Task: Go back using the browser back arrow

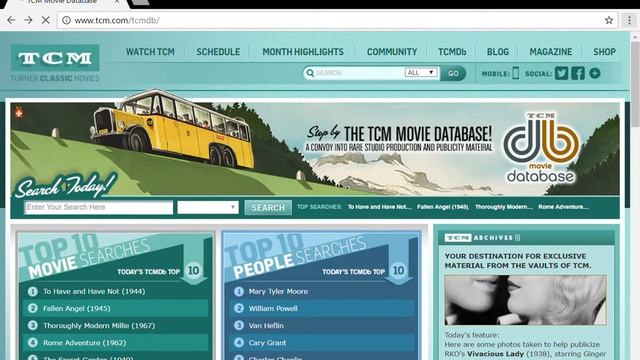Action: click(x=11, y=20)
